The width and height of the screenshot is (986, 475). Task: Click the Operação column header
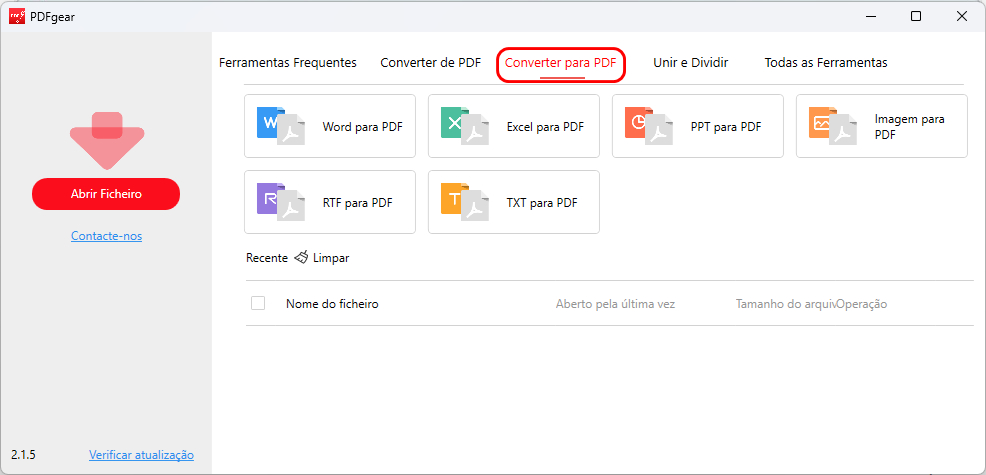point(861,304)
